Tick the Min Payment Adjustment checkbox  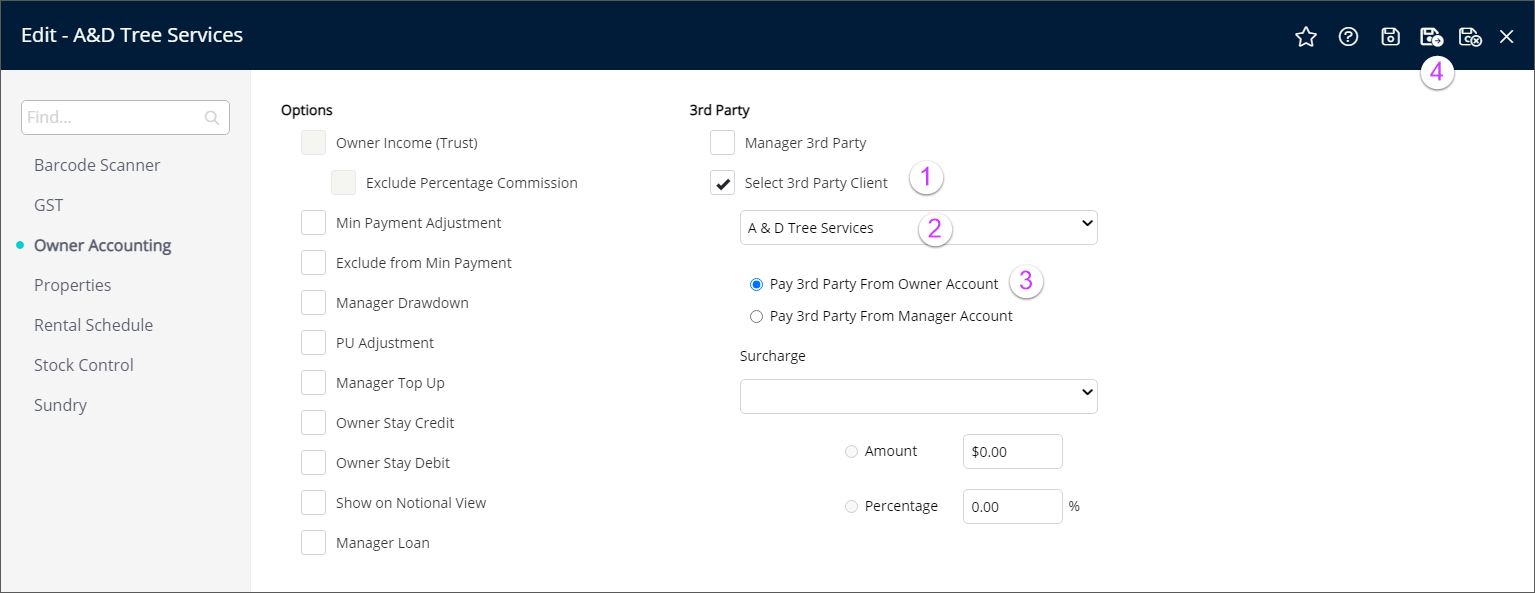click(314, 223)
